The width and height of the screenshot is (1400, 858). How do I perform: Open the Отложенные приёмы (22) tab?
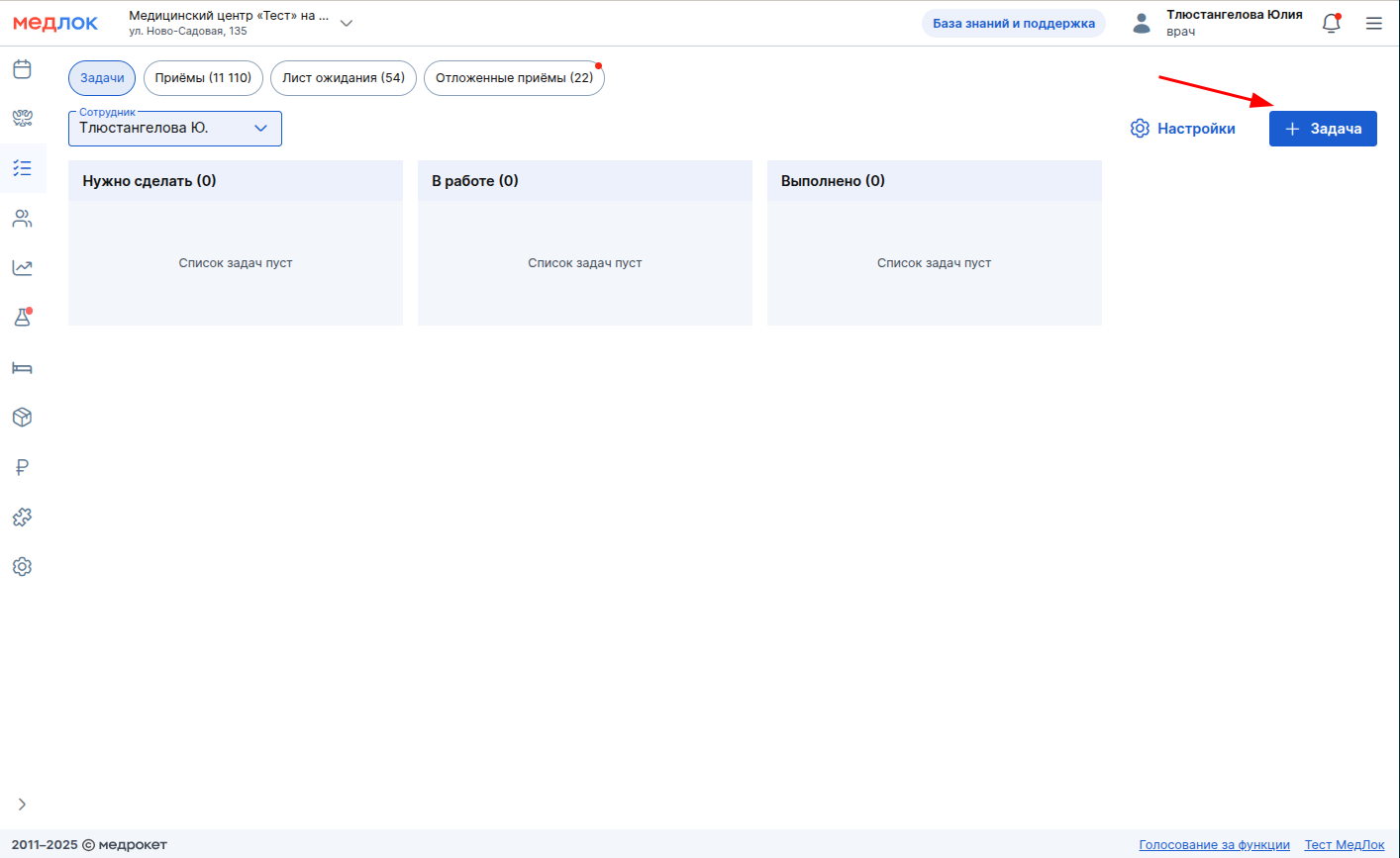coord(514,78)
